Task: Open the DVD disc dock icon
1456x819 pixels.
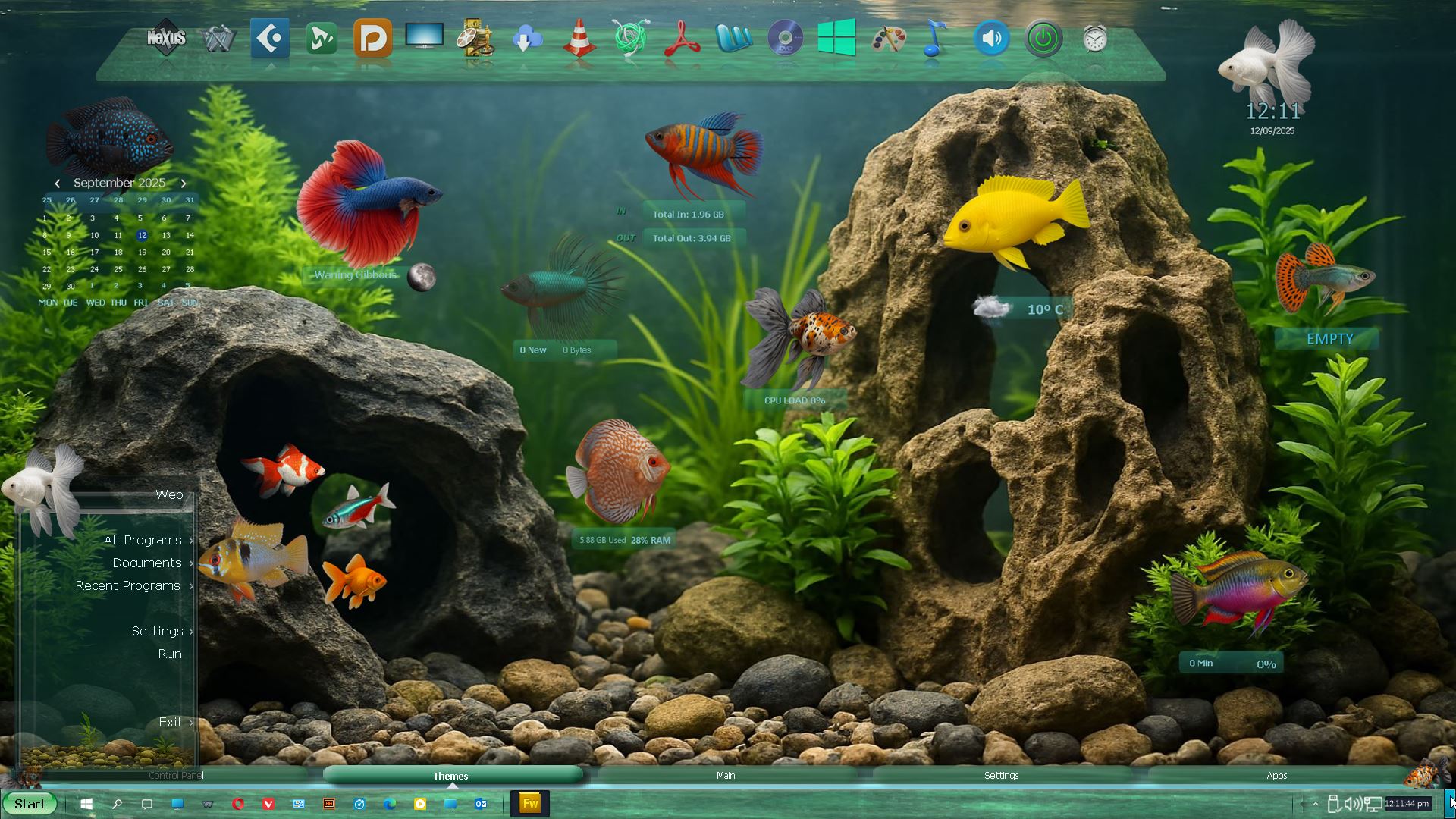Action: pos(785,39)
